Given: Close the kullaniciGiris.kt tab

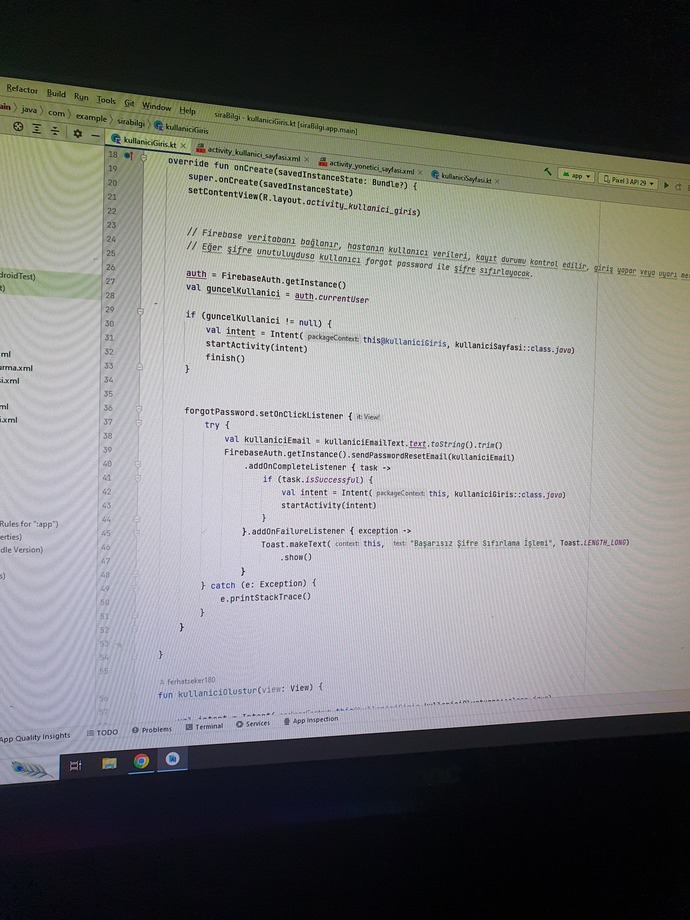Looking at the screenshot, I should (183, 145).
